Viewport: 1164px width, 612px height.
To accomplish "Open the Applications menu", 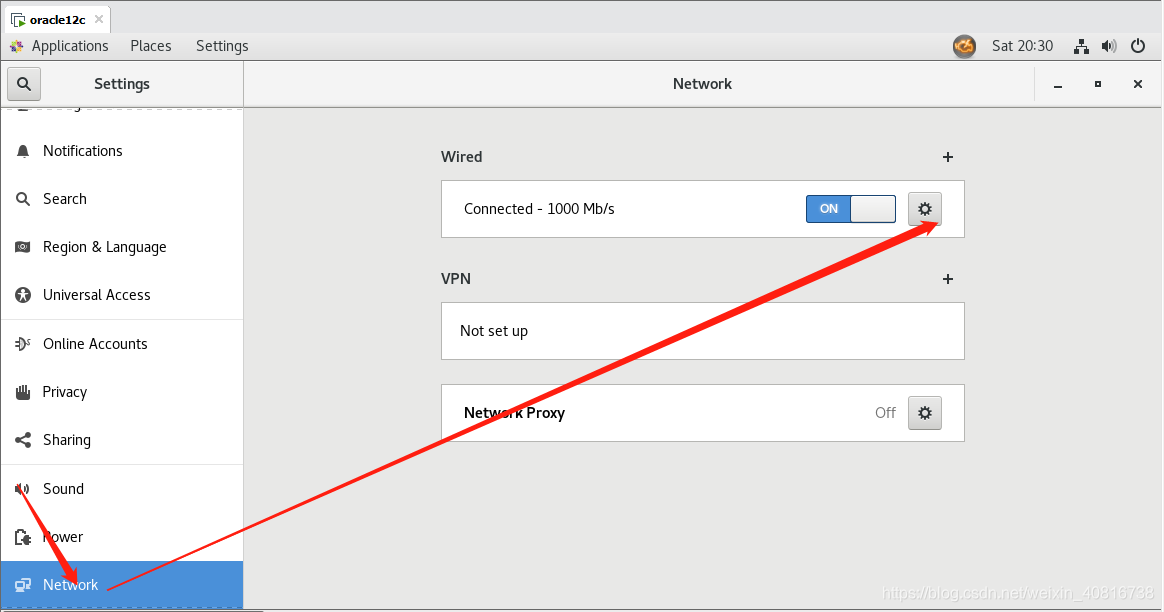I will click(70, 46).
